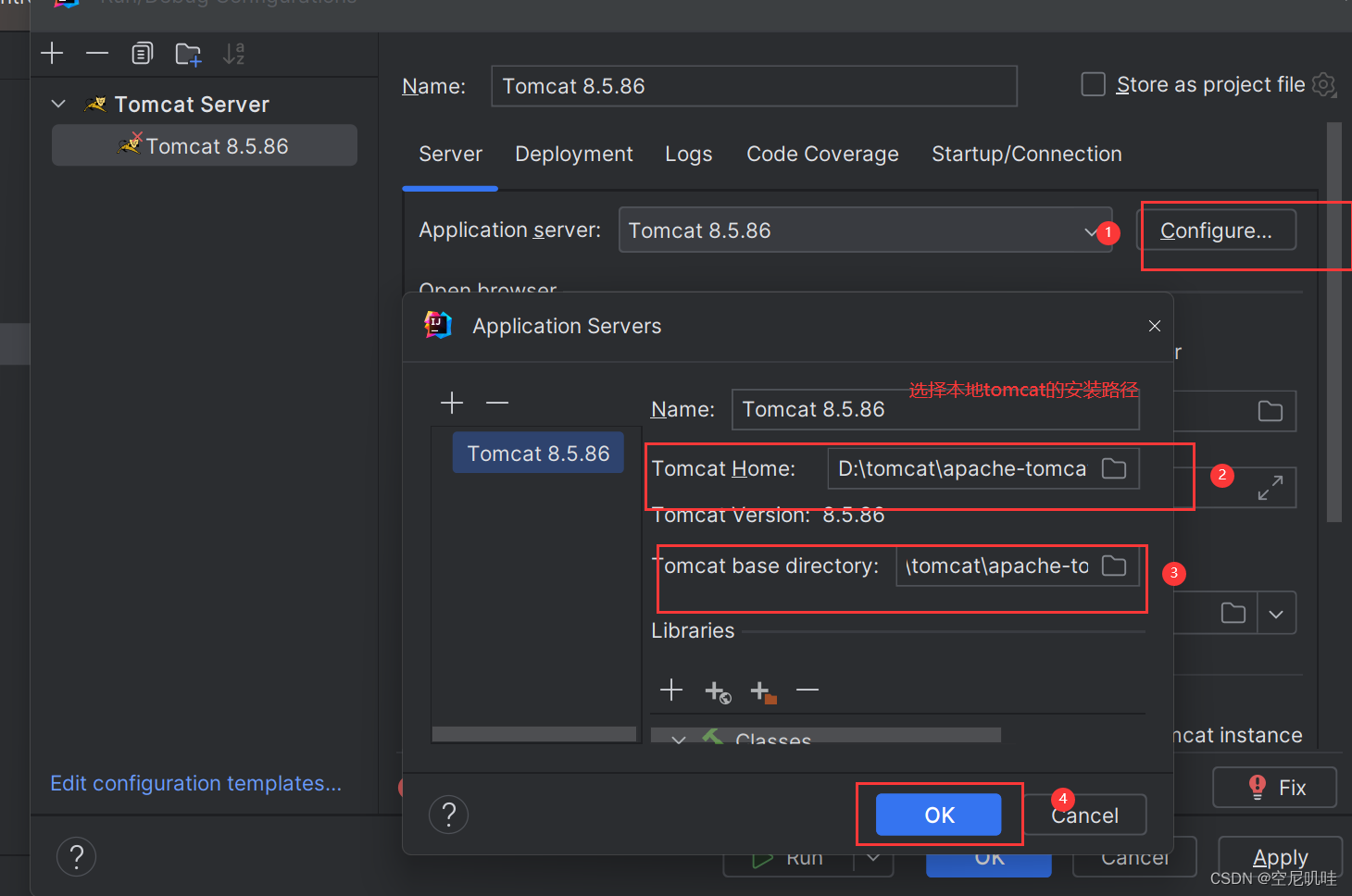Remove the selected run configuration
Image resolution: width=1352 pixels, height=896 pixels.
point(97,53)
